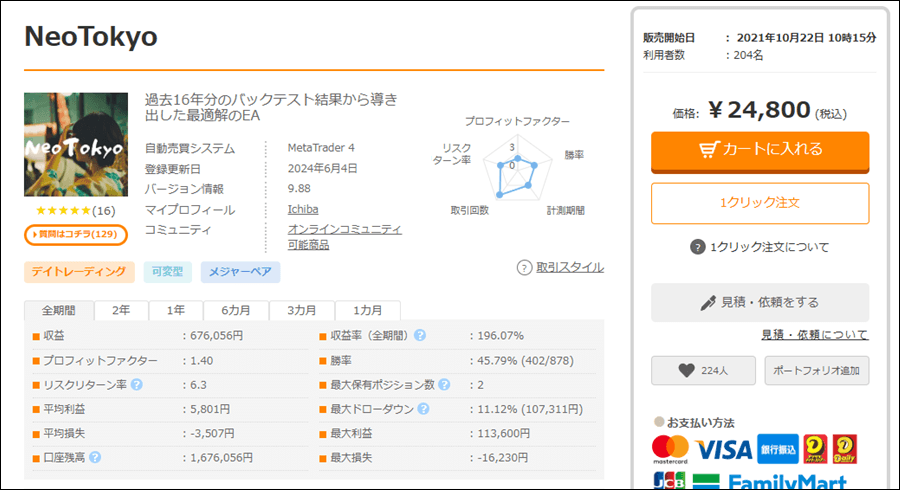This screenshot has height=490, width=900.
Task: Open help icon next to 収益率（全期間）
Action: (x=420, y=336)
